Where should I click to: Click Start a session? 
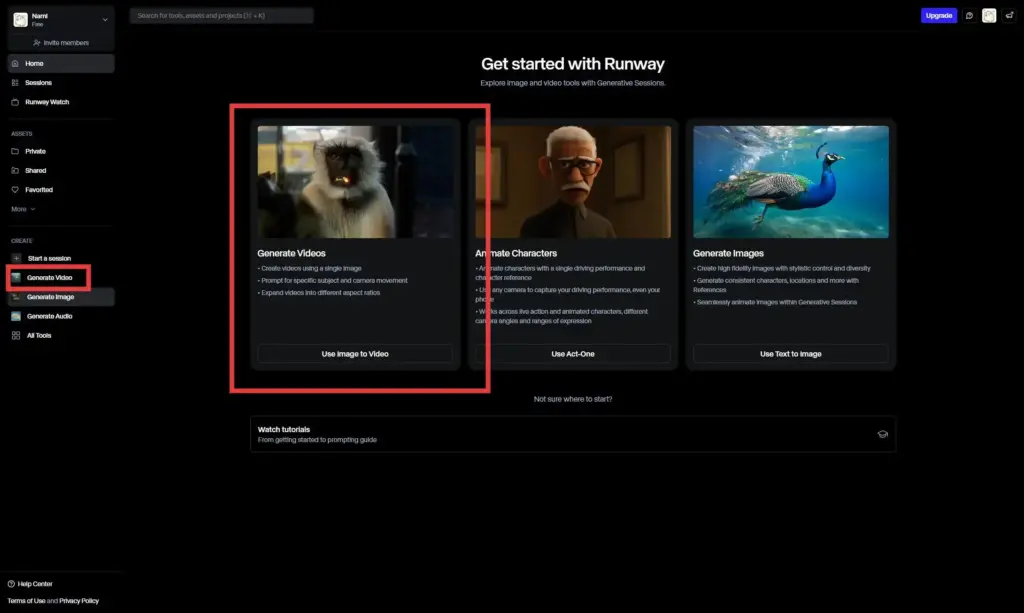[61, 259]
